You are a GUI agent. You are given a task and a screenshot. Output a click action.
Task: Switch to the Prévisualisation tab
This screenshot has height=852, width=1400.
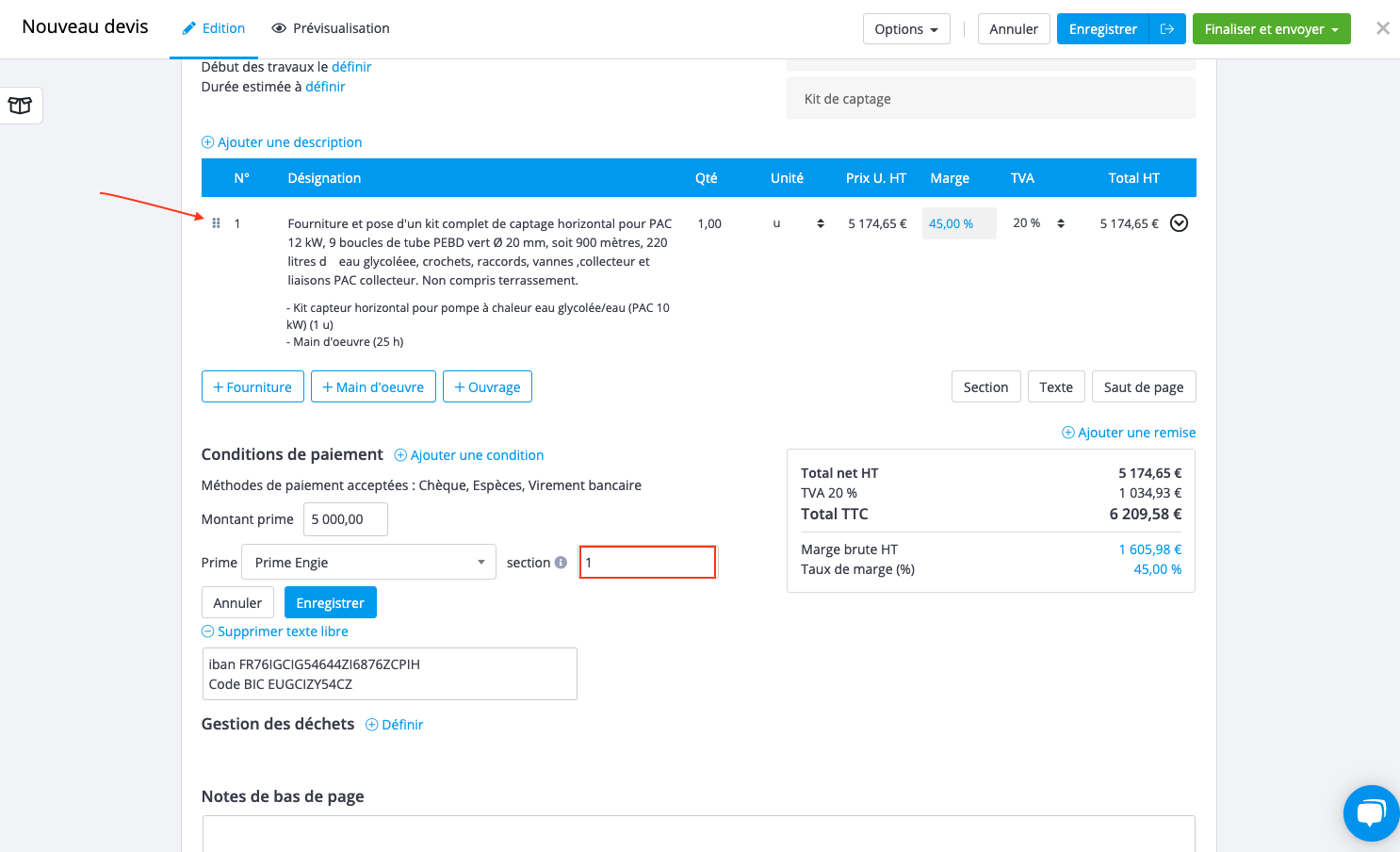(331, 28)
